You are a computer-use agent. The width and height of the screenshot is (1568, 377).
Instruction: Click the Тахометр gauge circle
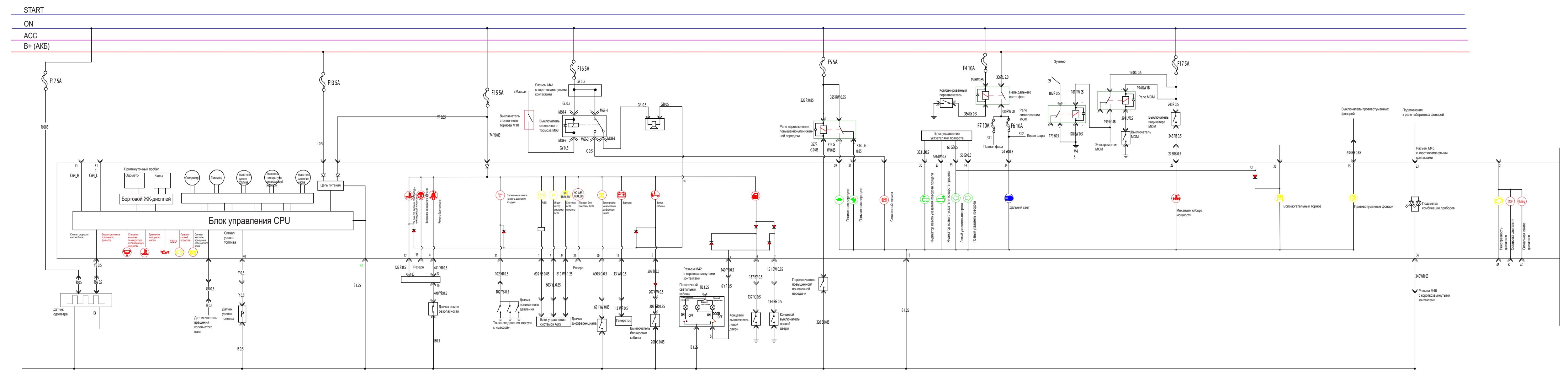coord(216,178)
